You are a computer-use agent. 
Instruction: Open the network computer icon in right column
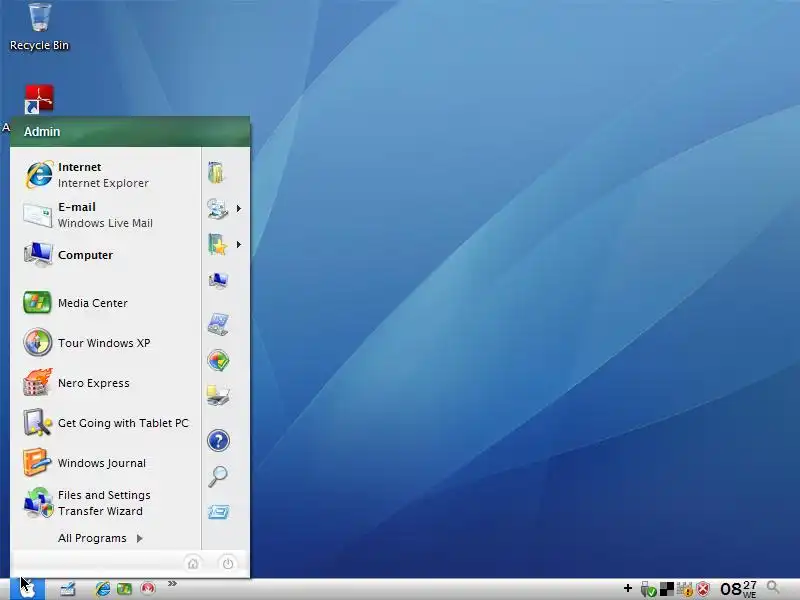218,280
